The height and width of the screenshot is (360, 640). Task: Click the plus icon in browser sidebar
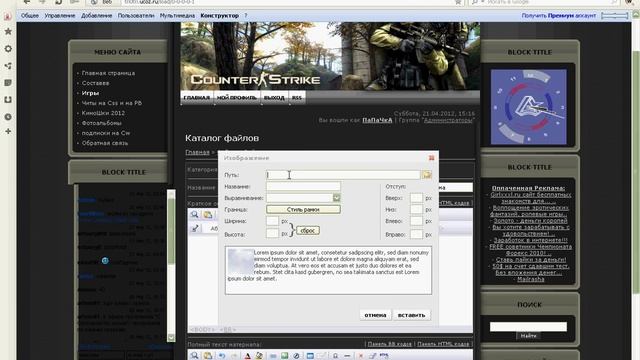click(8, 131)
